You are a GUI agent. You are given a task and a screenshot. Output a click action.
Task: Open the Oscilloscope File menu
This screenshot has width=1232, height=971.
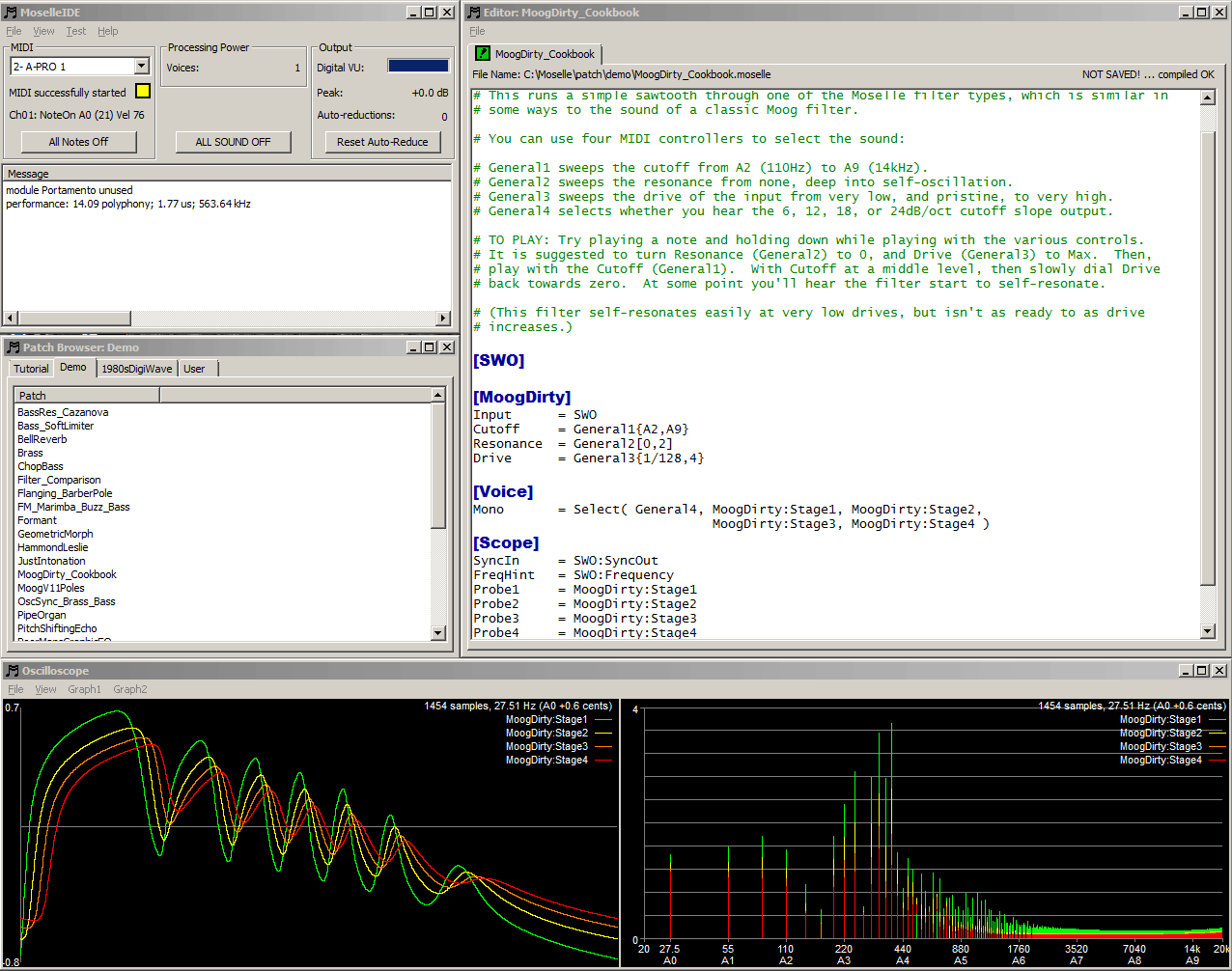coord(15,689)
